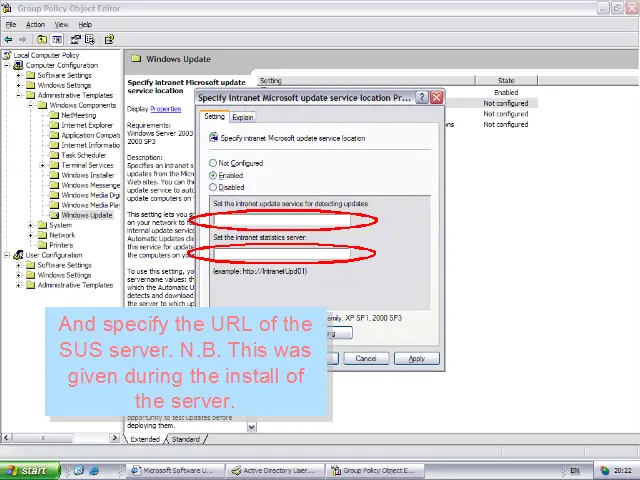
Task: Expand Administrative Templates under User Configuration
Action: [x=18, y=285]
